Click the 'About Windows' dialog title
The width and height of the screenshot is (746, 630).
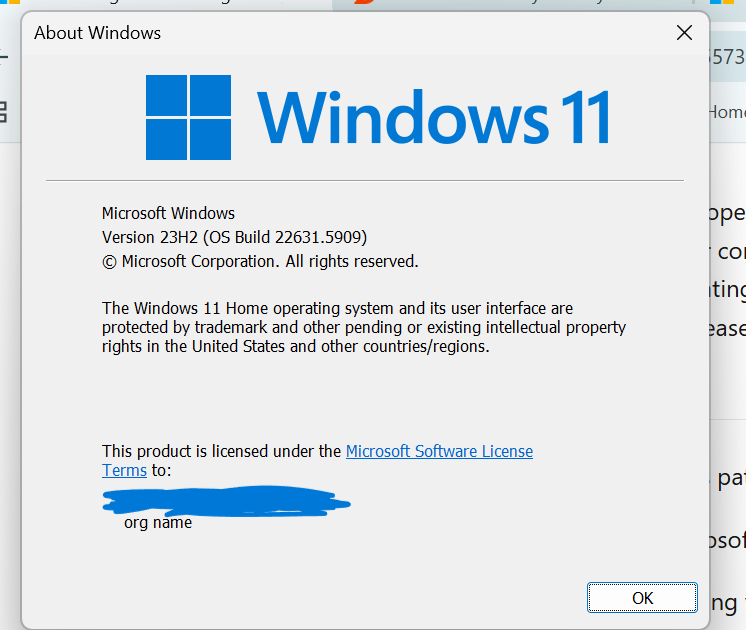(x=98, y=33)
